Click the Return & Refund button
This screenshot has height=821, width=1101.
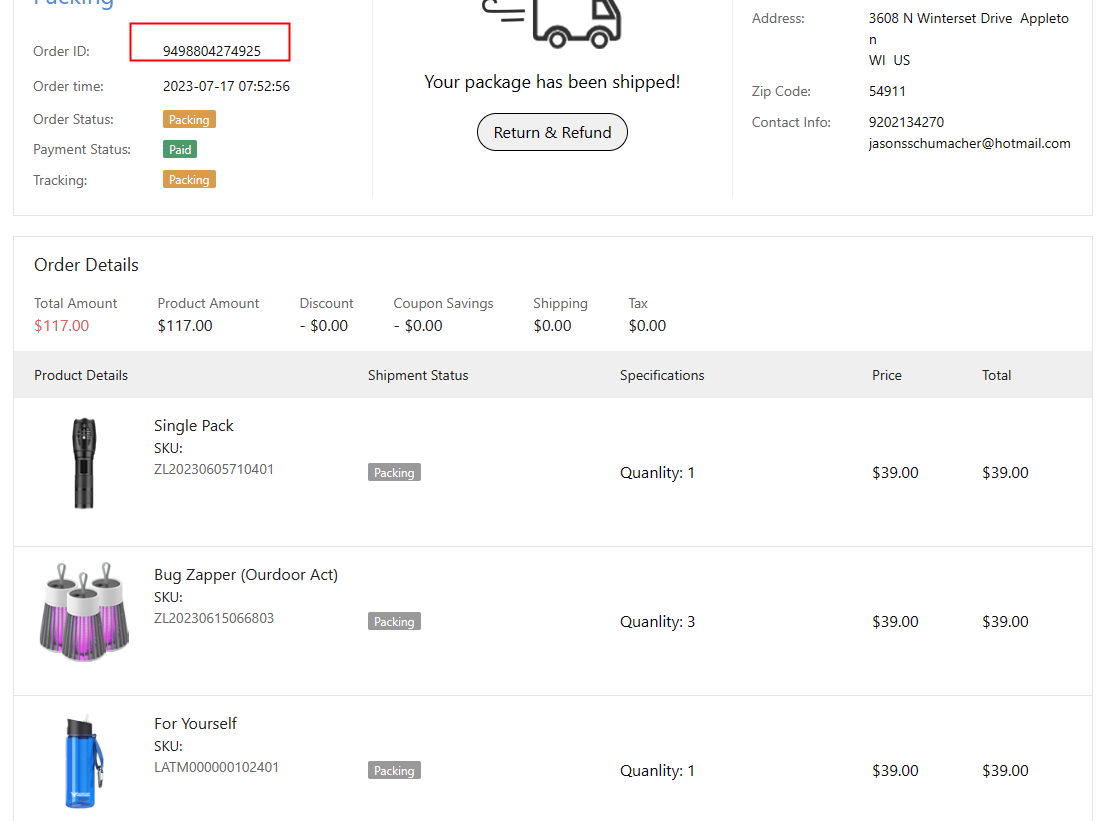pos(552,132)
